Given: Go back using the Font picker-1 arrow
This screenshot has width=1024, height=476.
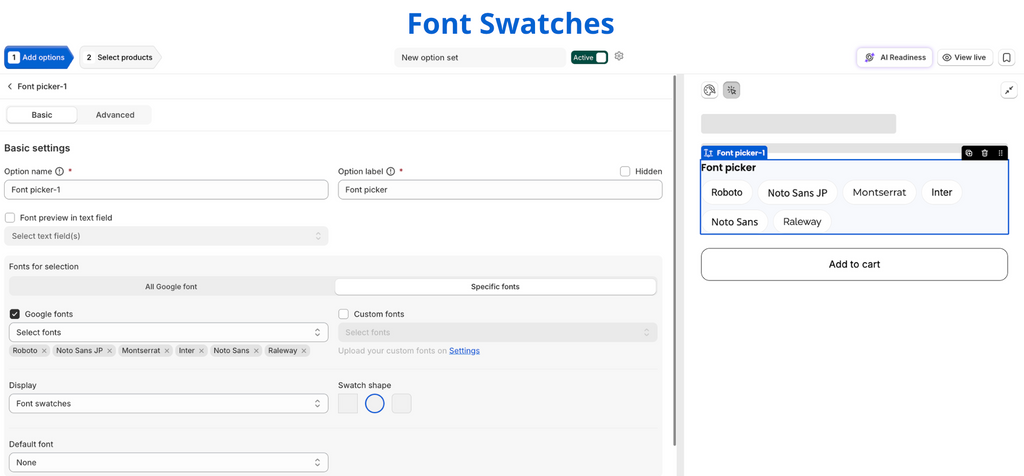Looking at the screenshot, I should (10, 86).
